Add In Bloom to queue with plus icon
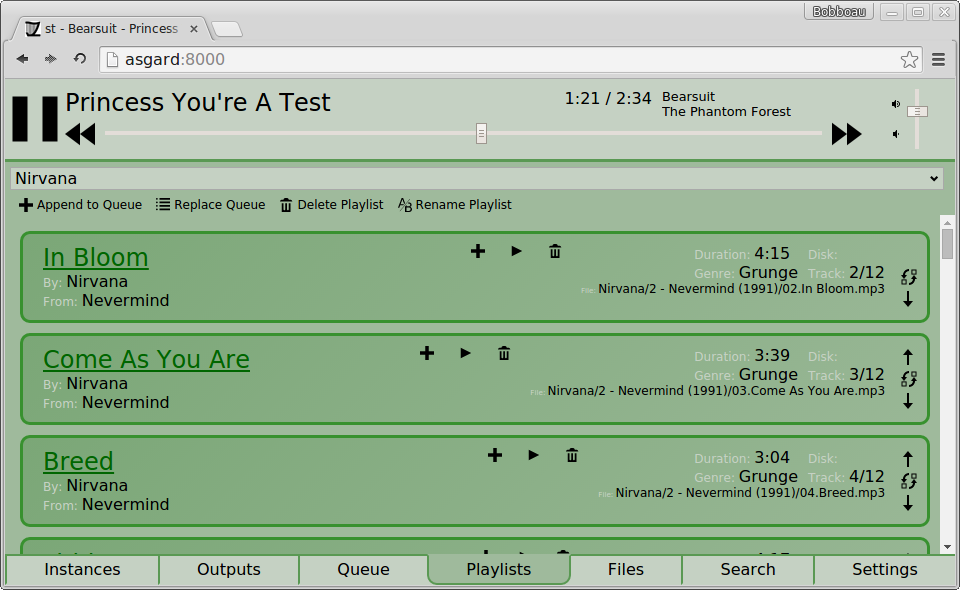Screen dimensions: 960x590 [x=478, y=251]
